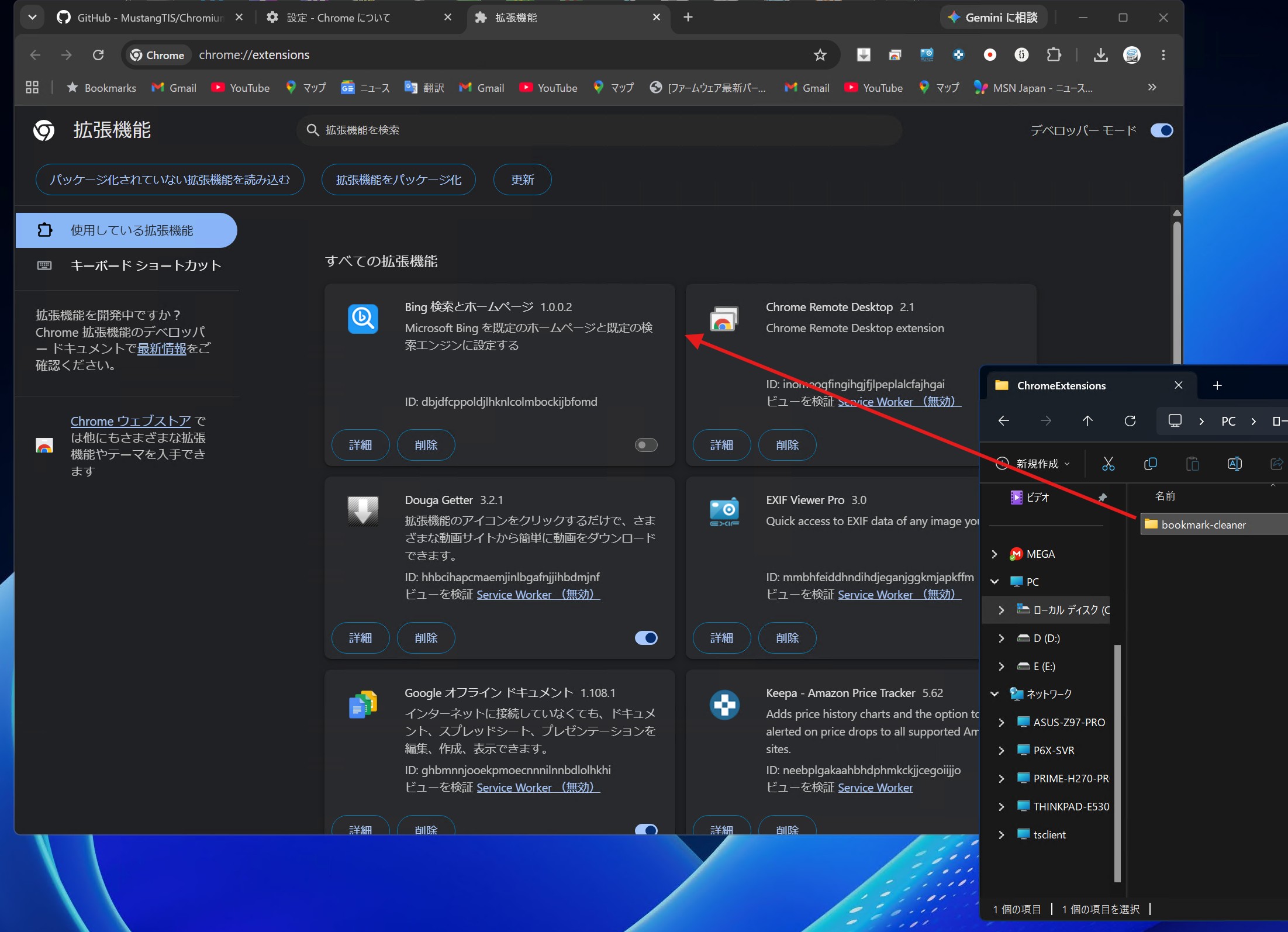Click the Up arrow in File Explorer

[x=1087, y=421]
